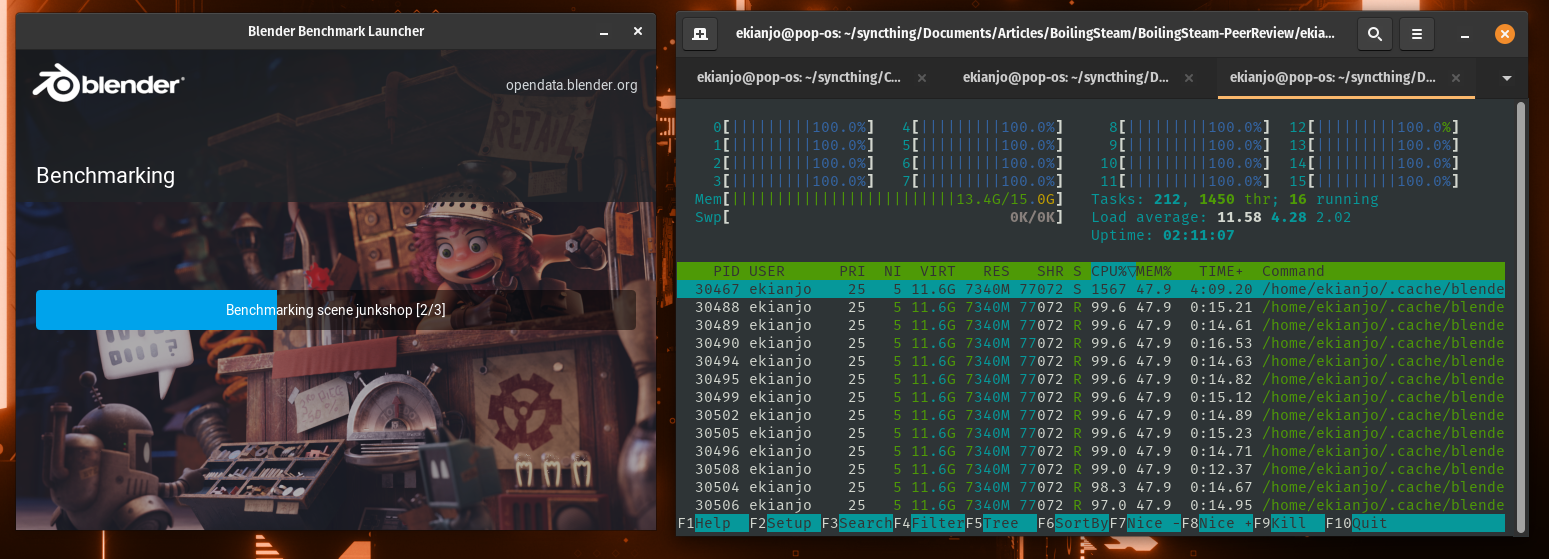
Task: Close the terminal window with orange button
Action: pyautogui.click(x=1504, y=34)
